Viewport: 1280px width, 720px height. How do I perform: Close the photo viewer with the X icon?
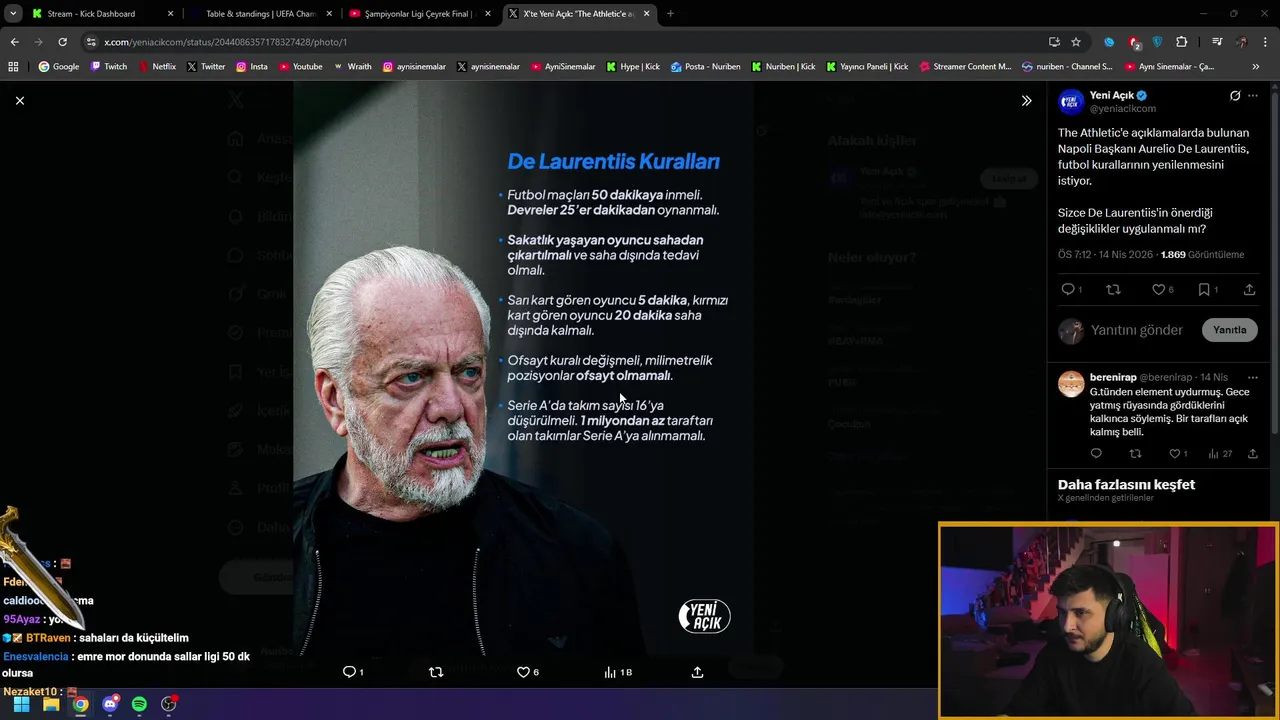click(x=19, y=100)
